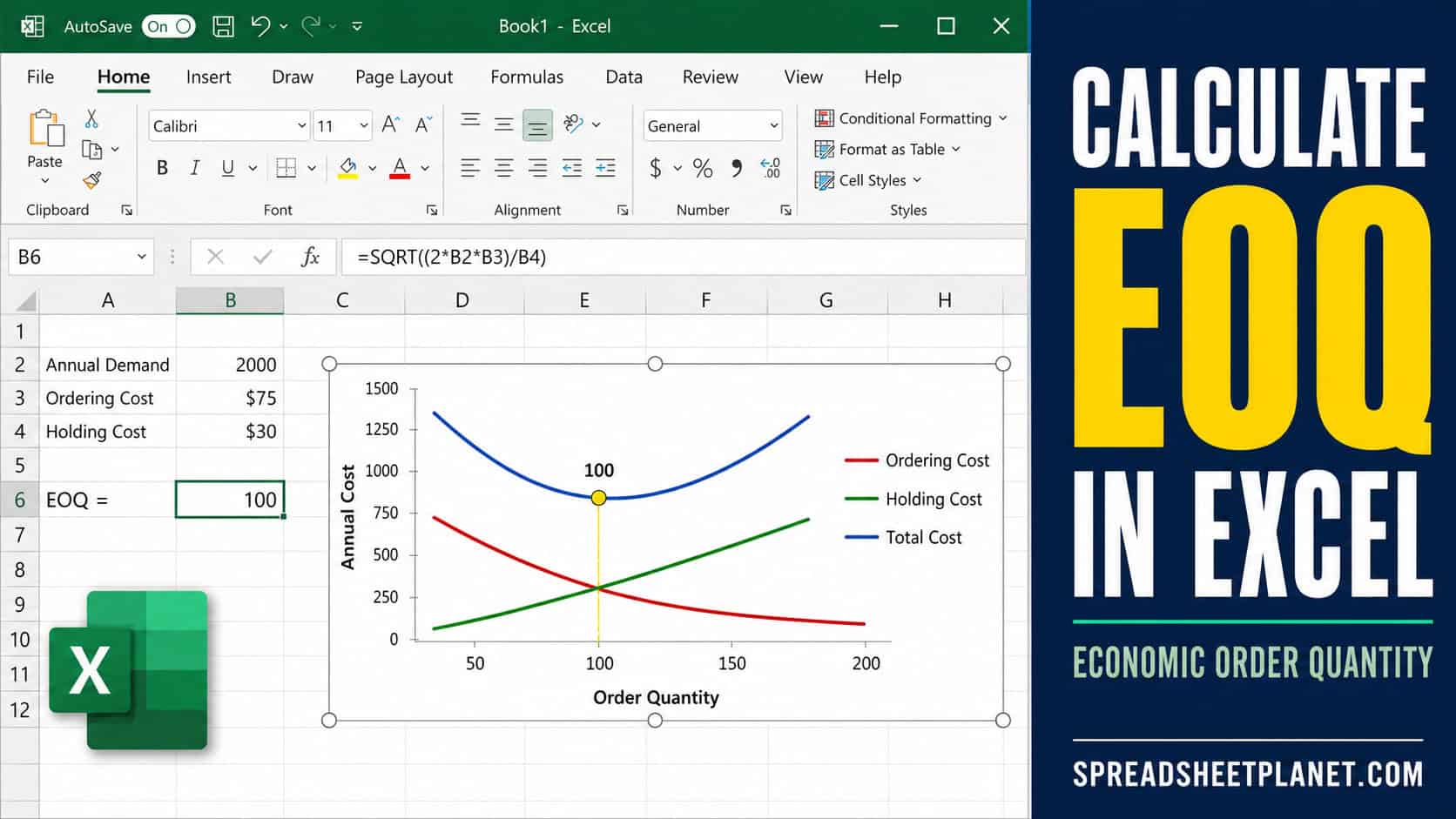Open Number group dialog launcher
Viewport: 1456px width, 819px height.
click(x=785, y=210)
